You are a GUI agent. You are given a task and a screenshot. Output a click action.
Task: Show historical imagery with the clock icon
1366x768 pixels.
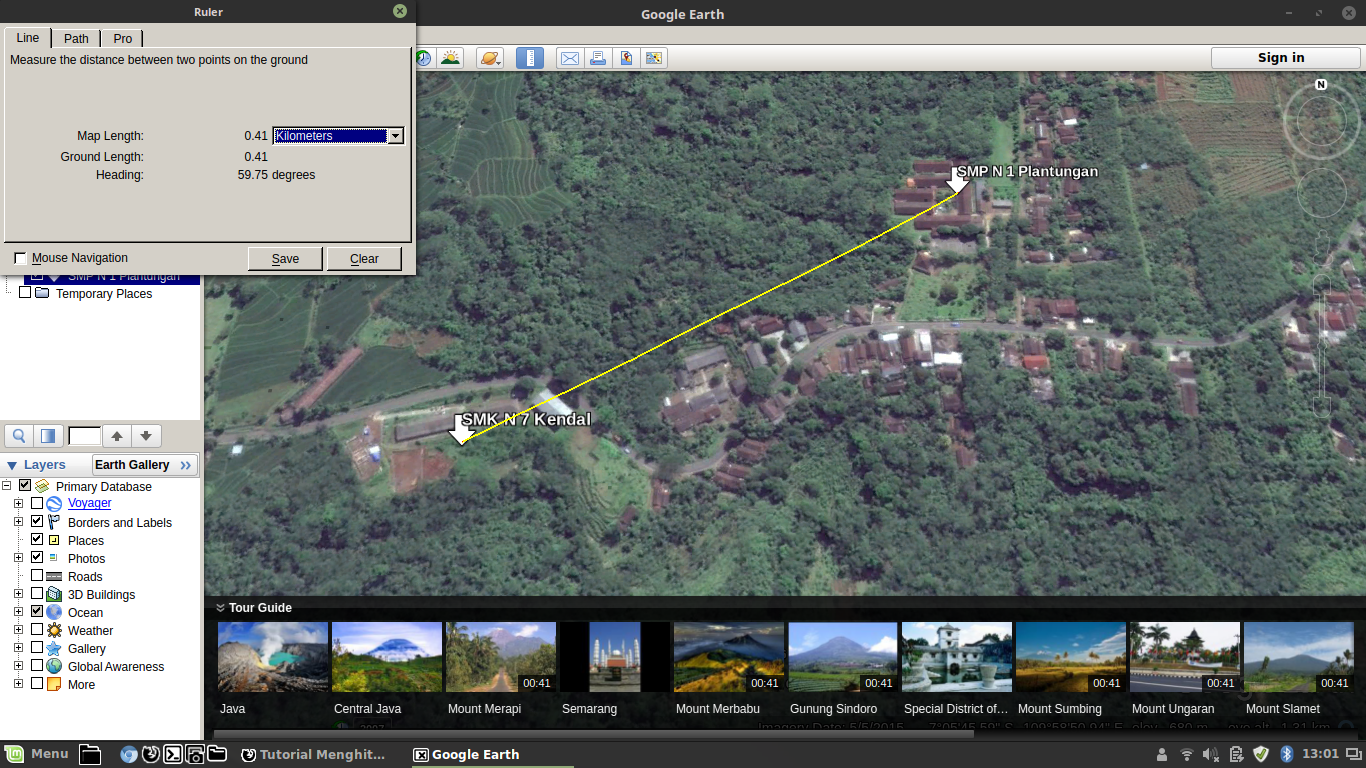tap(423, 57)
